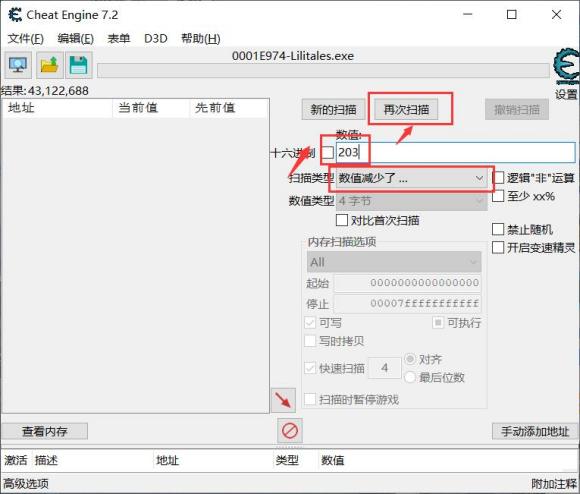This screenshot has width=580, height=494.
Task: Open the 帮助(H) menu
Action: (200, 38)
